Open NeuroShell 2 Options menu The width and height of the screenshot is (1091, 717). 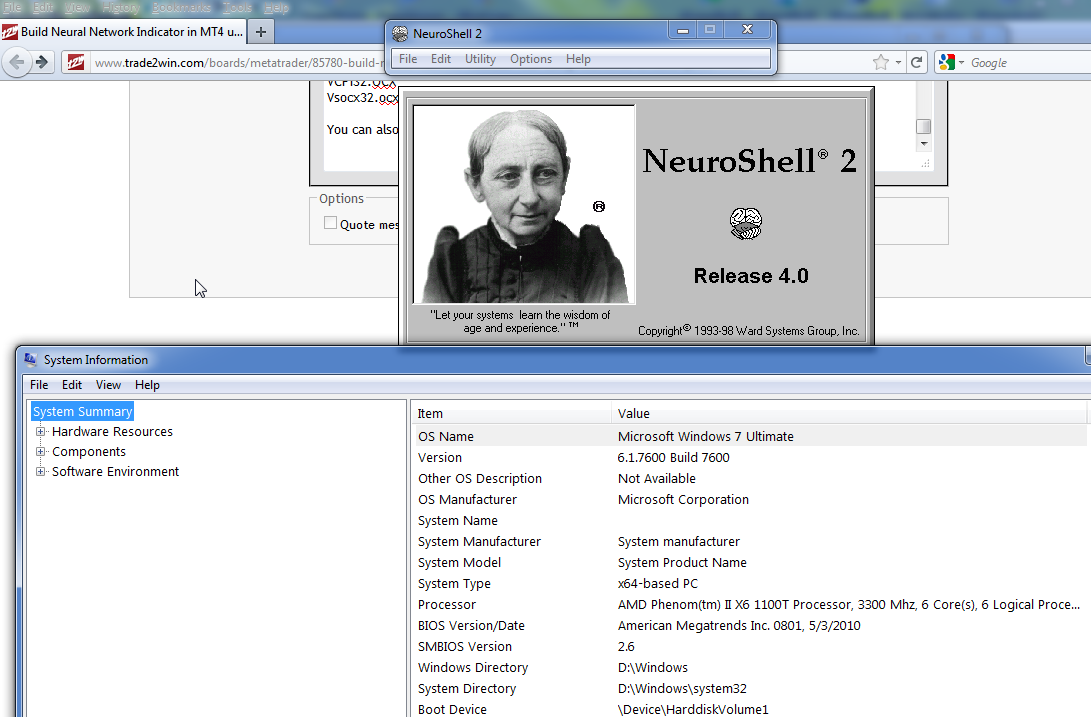531,59
